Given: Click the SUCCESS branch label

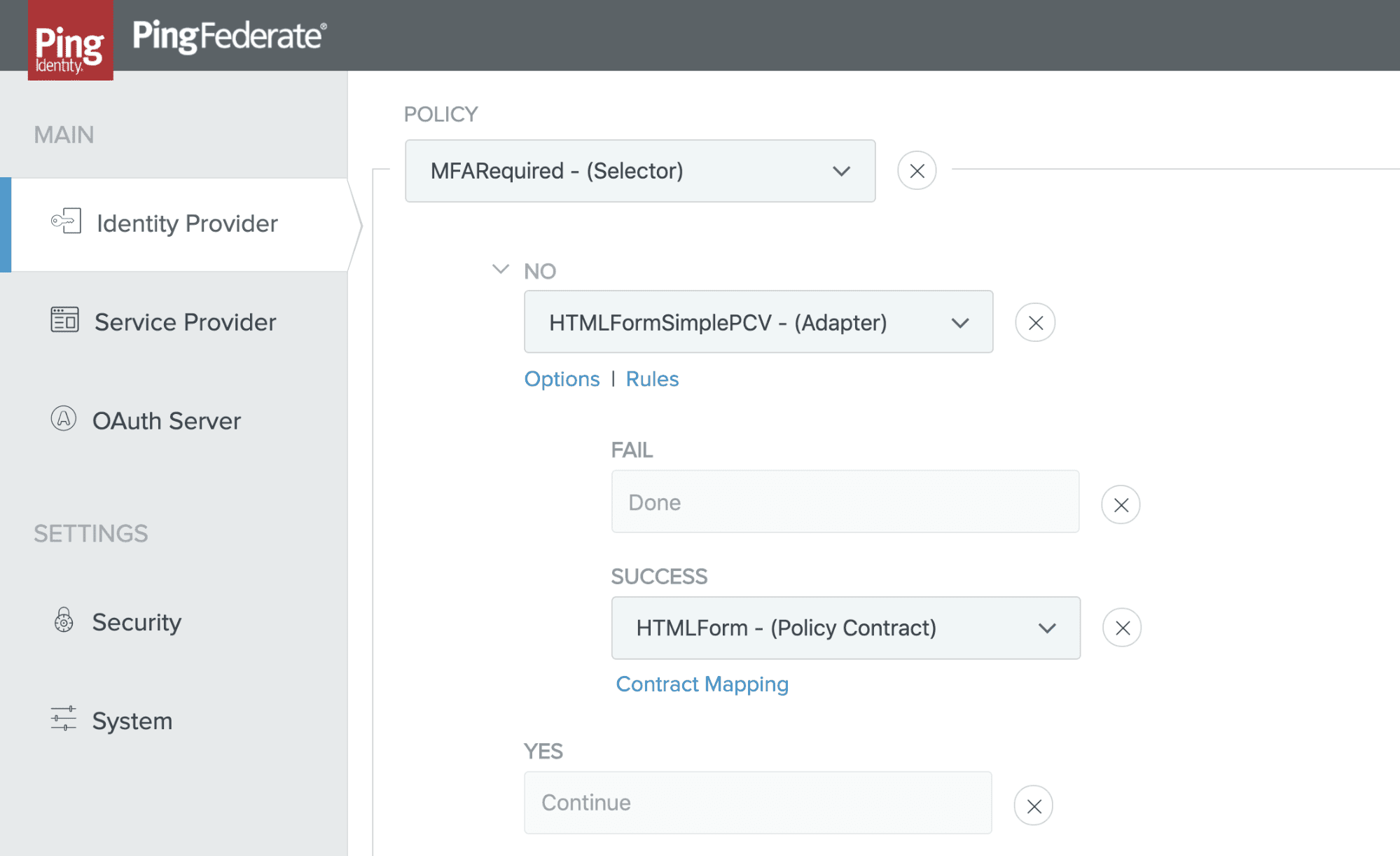Looking at the screenshot, I should (x=659, y=577).
